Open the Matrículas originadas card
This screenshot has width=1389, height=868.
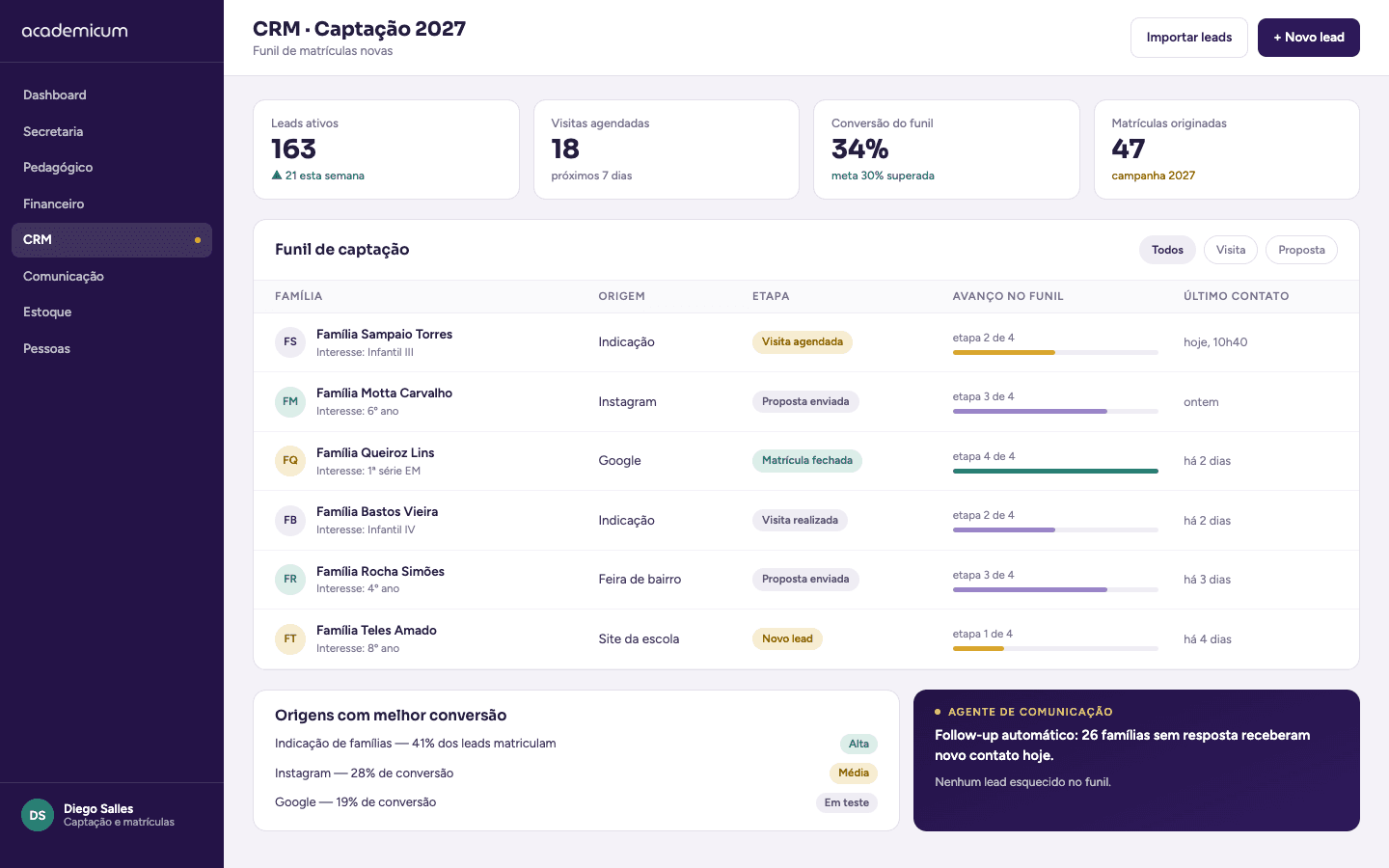(1227, 149)
